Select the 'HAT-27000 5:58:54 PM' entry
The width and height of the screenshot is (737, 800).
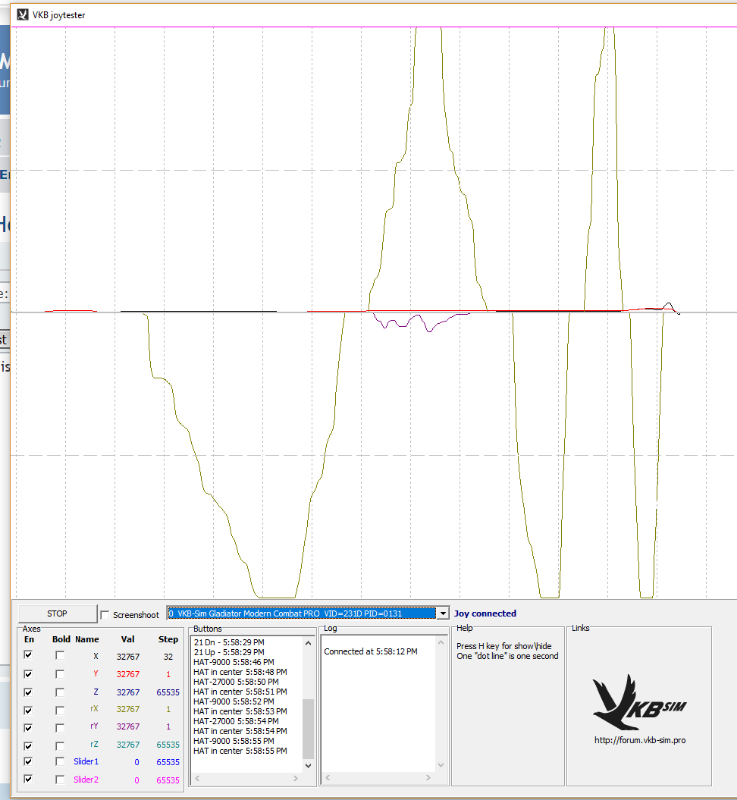236,721
